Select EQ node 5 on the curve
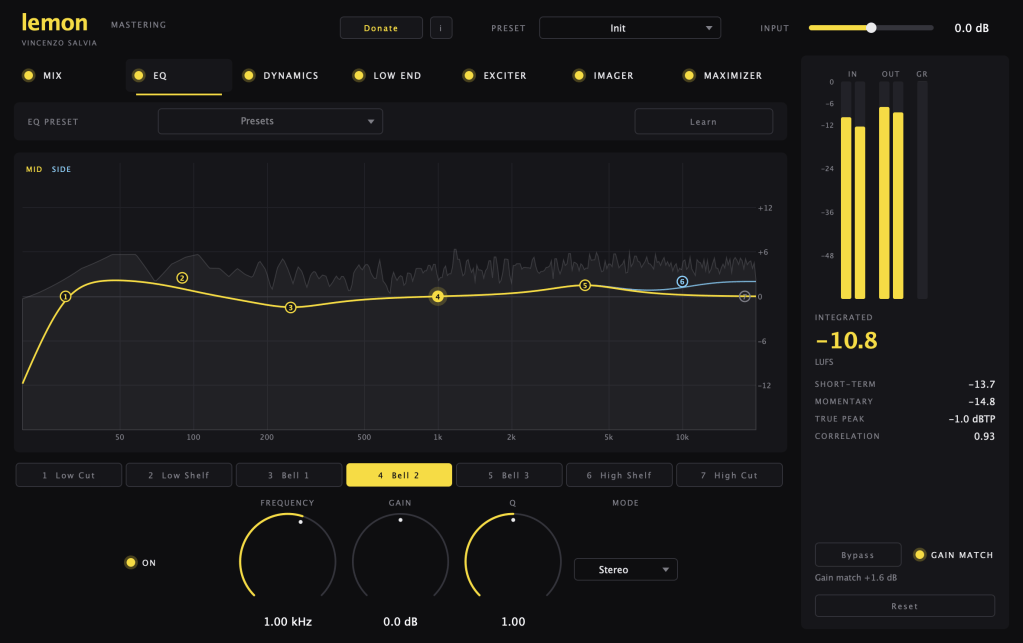Image resolution: width=1023 pixels, height=643 pixels. click(585, 285)
